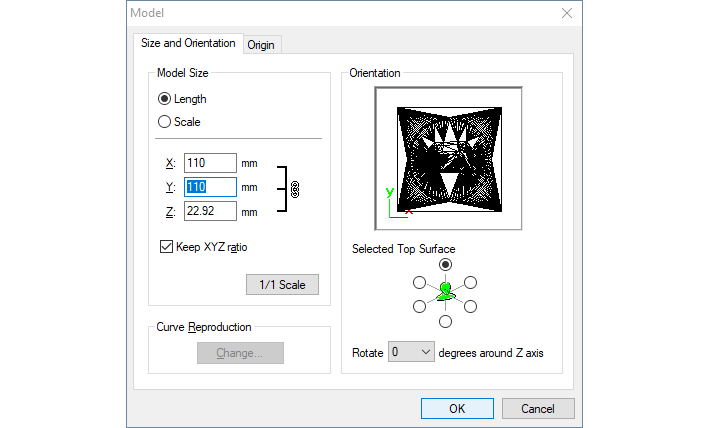The width and height of the screenshot is (708, 428).
Task: Switch to Size and Orientation tab
Action: [188, 43]
